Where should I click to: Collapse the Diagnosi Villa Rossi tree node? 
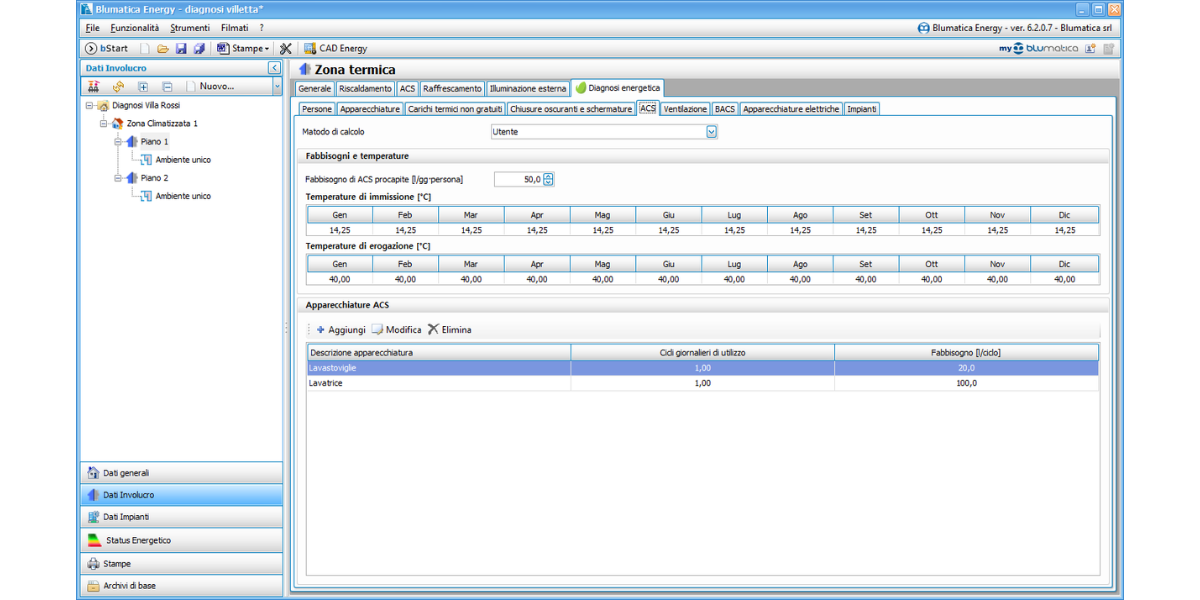coord(89,105)
